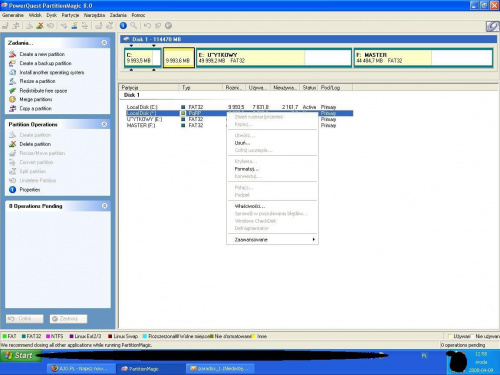
Task: Click the blue info properties toolbar icon
Action: 123,26
